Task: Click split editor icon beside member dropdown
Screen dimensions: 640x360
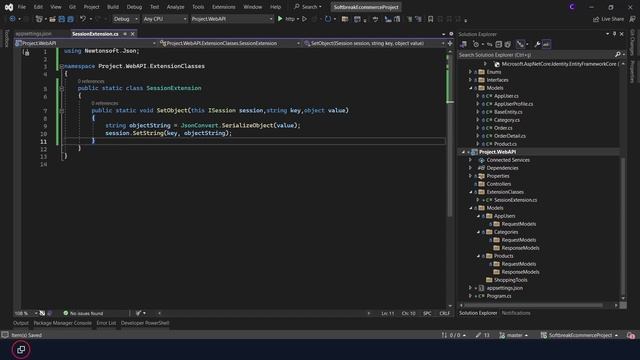Action: tap(450, 43)
